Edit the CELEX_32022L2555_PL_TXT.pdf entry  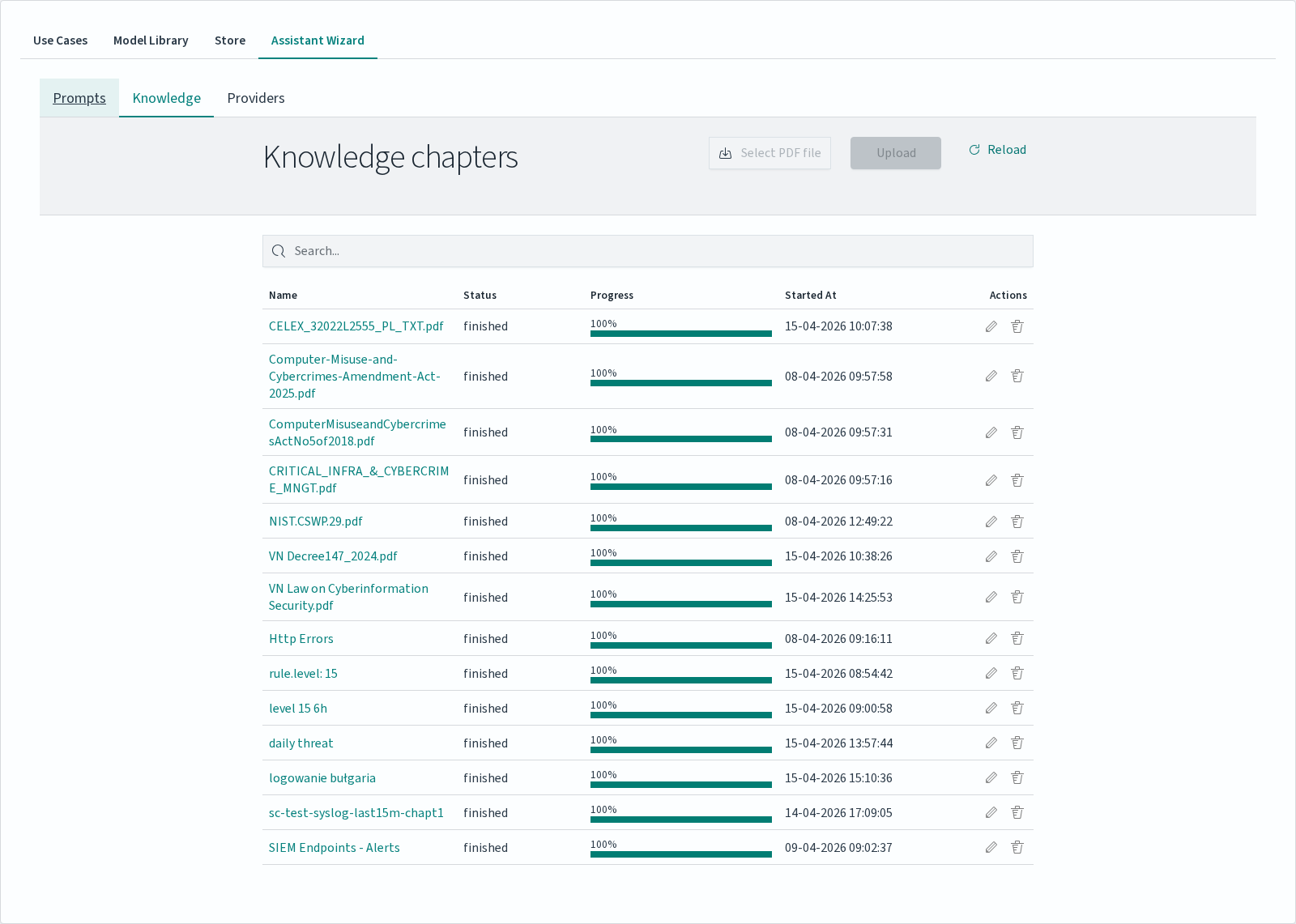click(991, 326)
